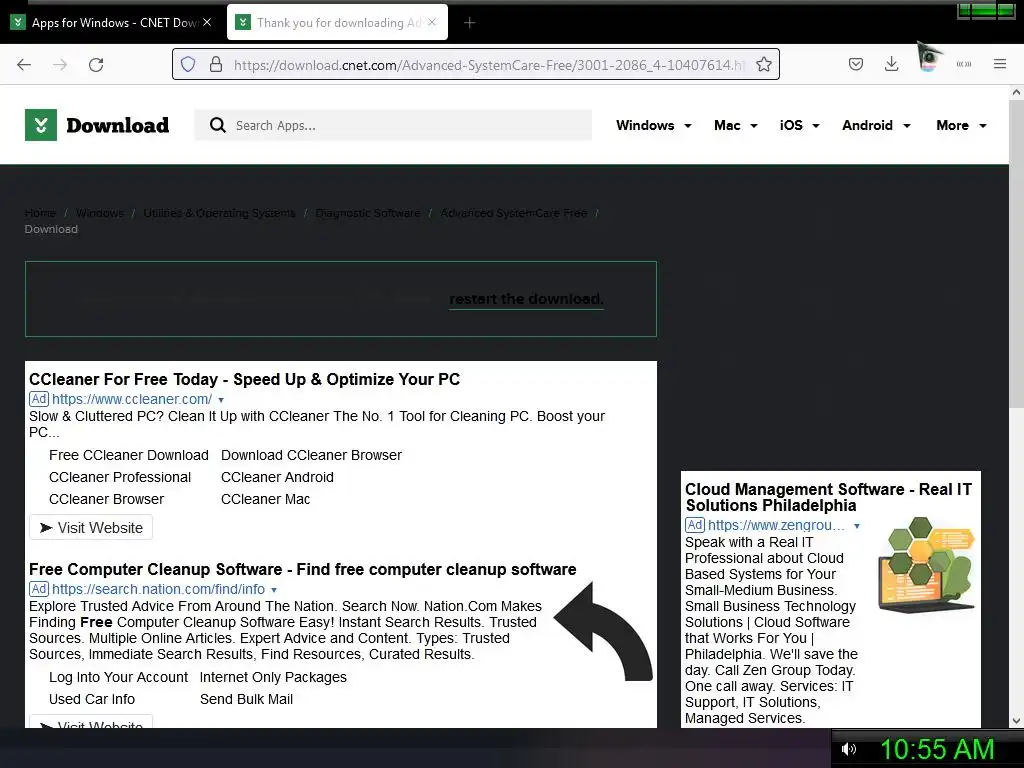Viewport: 1024px width, 768px height.
Task: Open Advanced SystemCare Free breadcrumb
Action: tap(513, 213)
